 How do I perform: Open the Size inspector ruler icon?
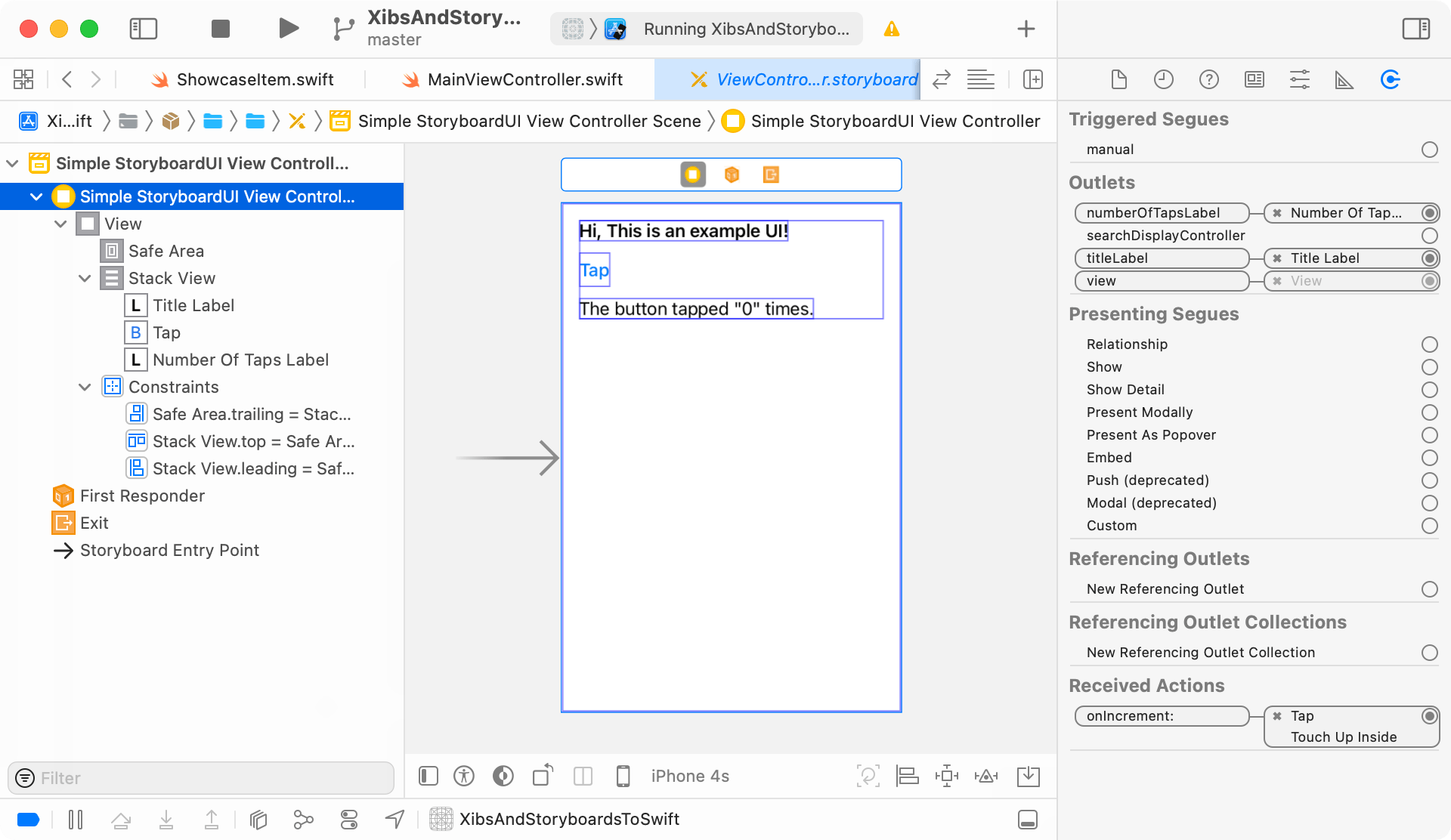coord(1344,79)
